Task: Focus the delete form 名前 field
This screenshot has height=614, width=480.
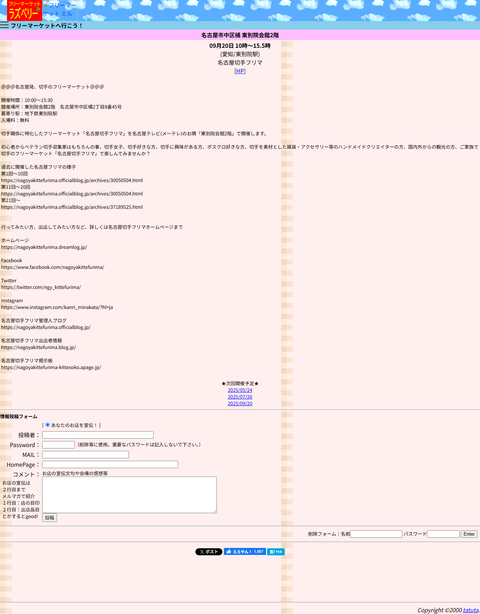Action: tap(376, 534)
